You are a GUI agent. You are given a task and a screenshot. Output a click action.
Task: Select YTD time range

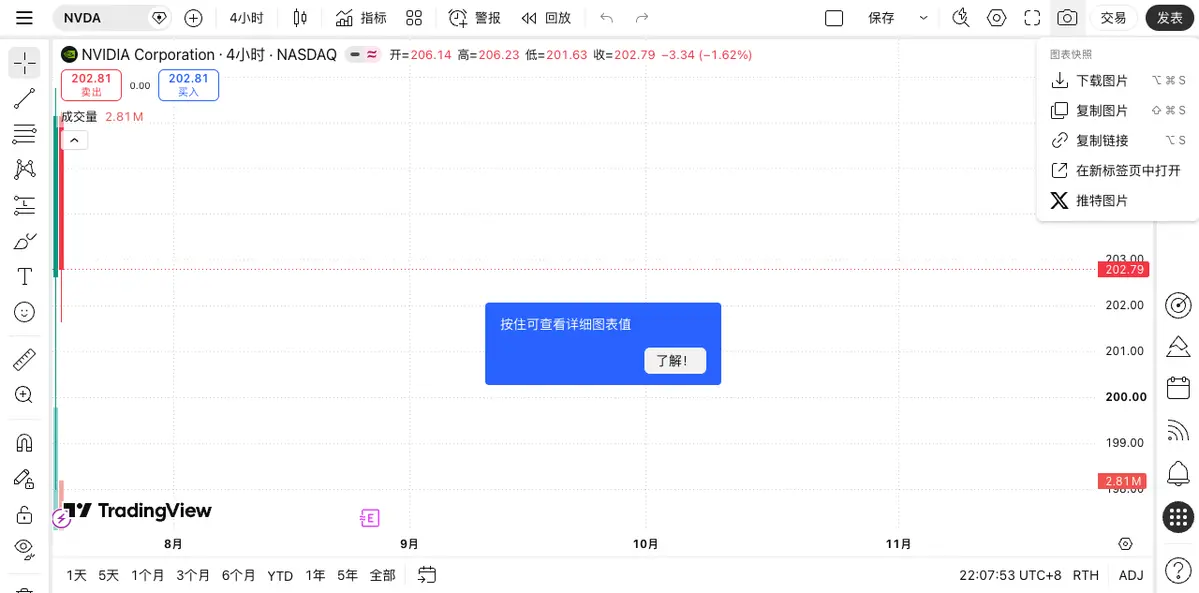coord(280,575)
